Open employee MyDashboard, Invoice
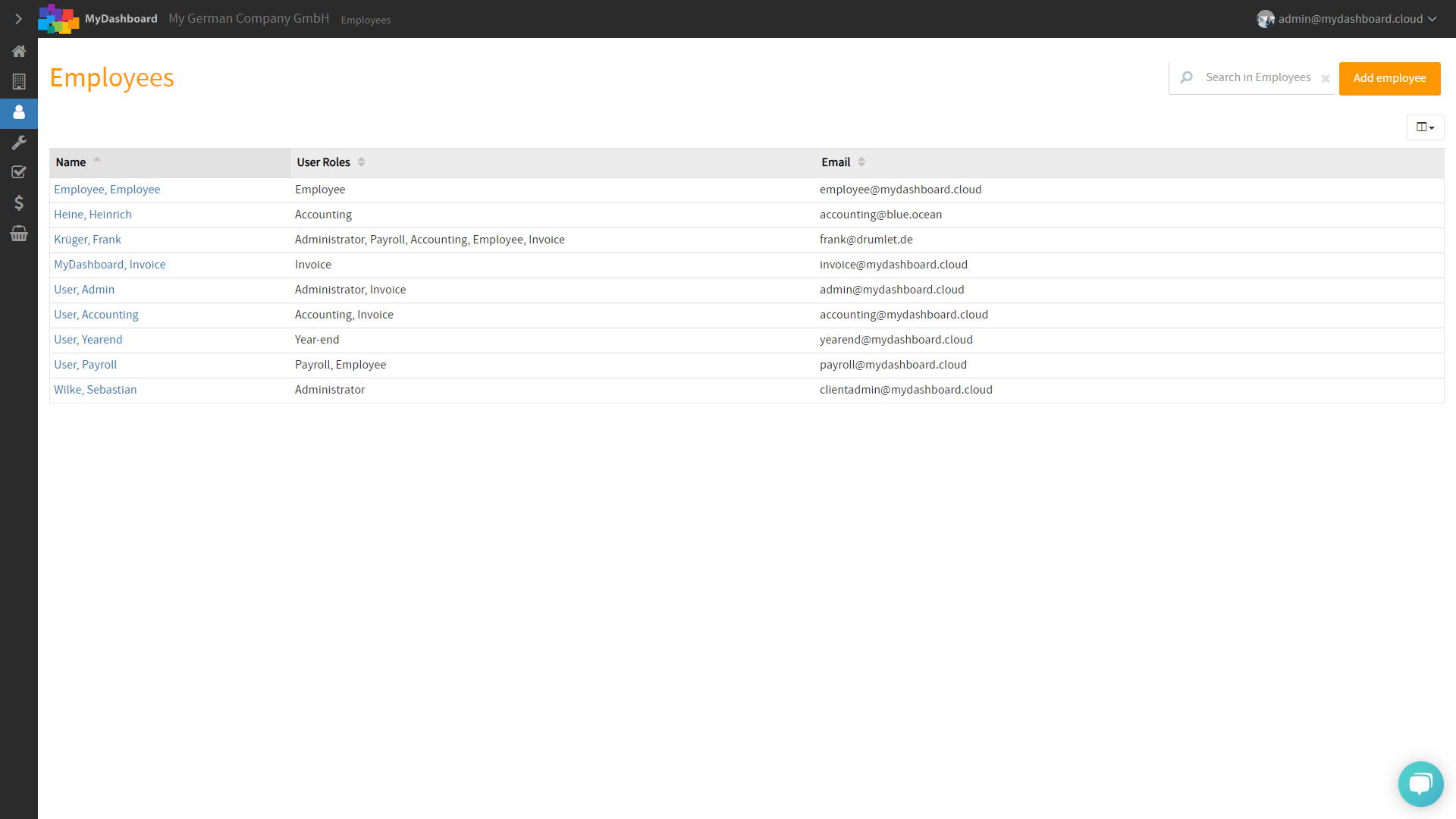The width and height of the screenshot is (1456, 819). coord(109,265)
